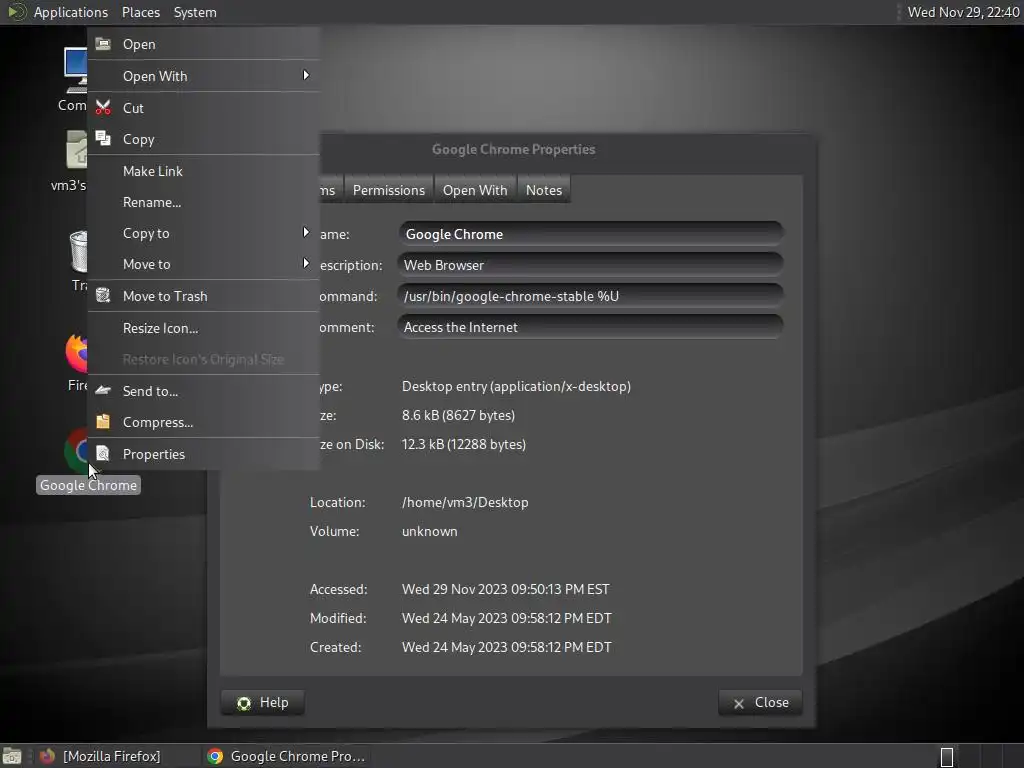Open the Places menu
This screenshot has height=768, width=1024.
(140, 12)
